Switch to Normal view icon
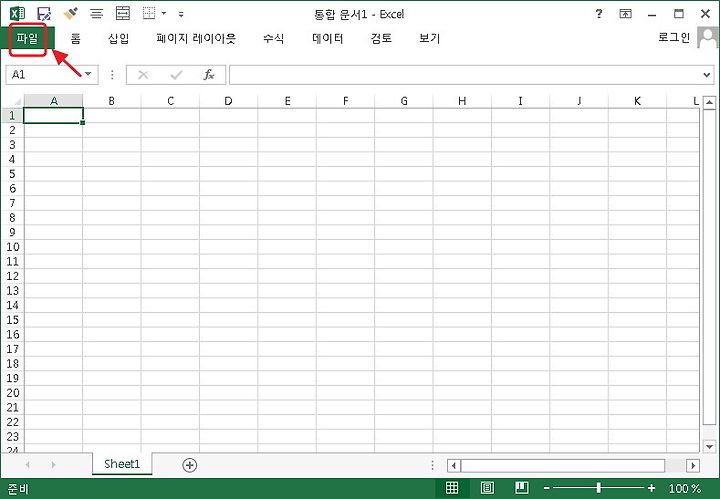Image resolution: width=720 pixels, height=499 pixels. coord(452,488)
